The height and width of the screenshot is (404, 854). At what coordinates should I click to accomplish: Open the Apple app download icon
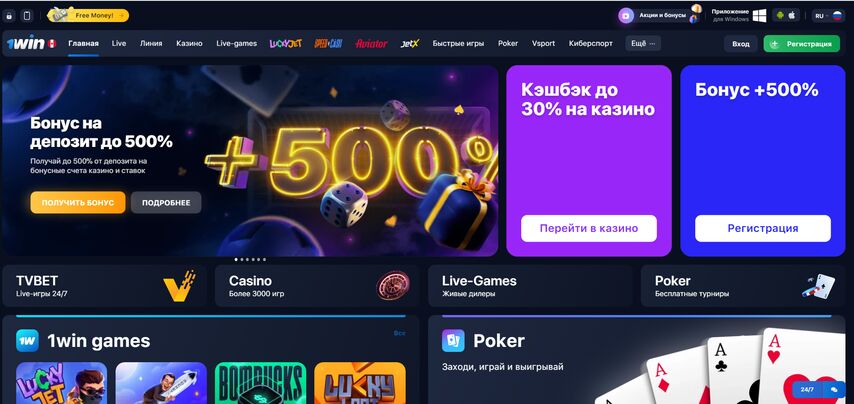click(792, 15)
